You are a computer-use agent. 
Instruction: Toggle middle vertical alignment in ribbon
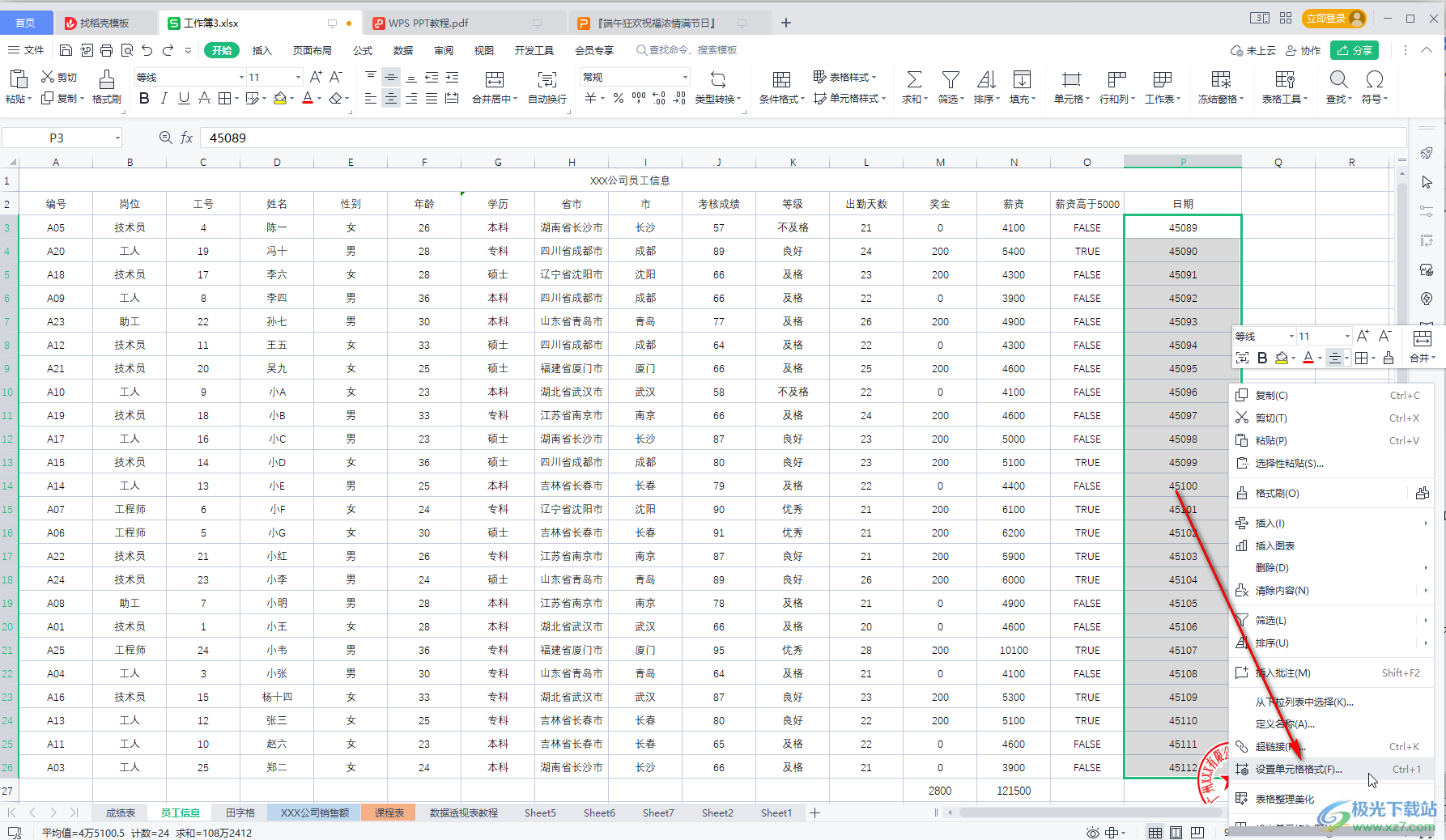point(391,77)
